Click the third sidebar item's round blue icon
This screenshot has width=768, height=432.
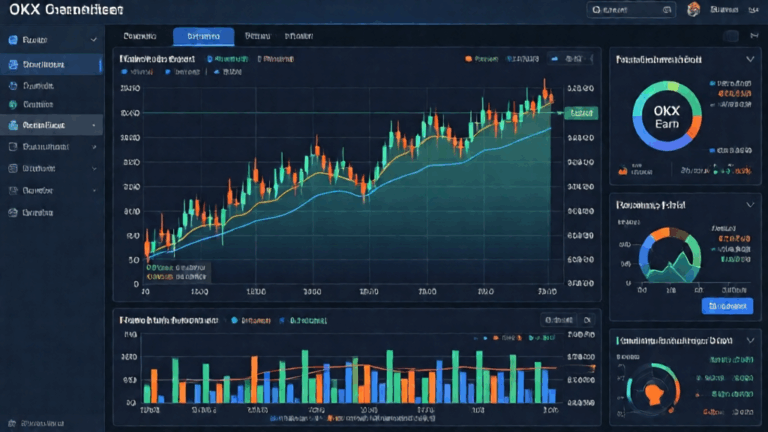tap(13, 86)
